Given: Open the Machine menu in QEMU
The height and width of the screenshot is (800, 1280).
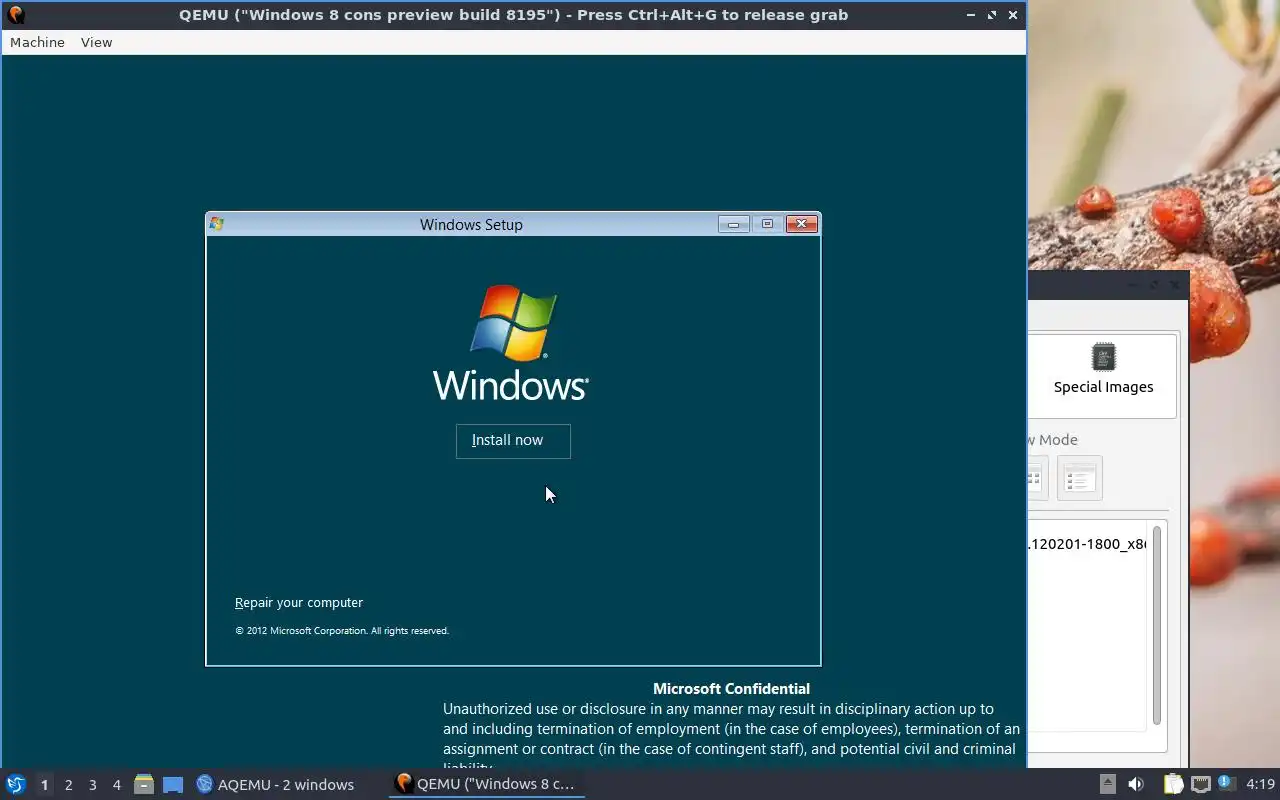Looking at the screenshot, I should tap(37, 42).
